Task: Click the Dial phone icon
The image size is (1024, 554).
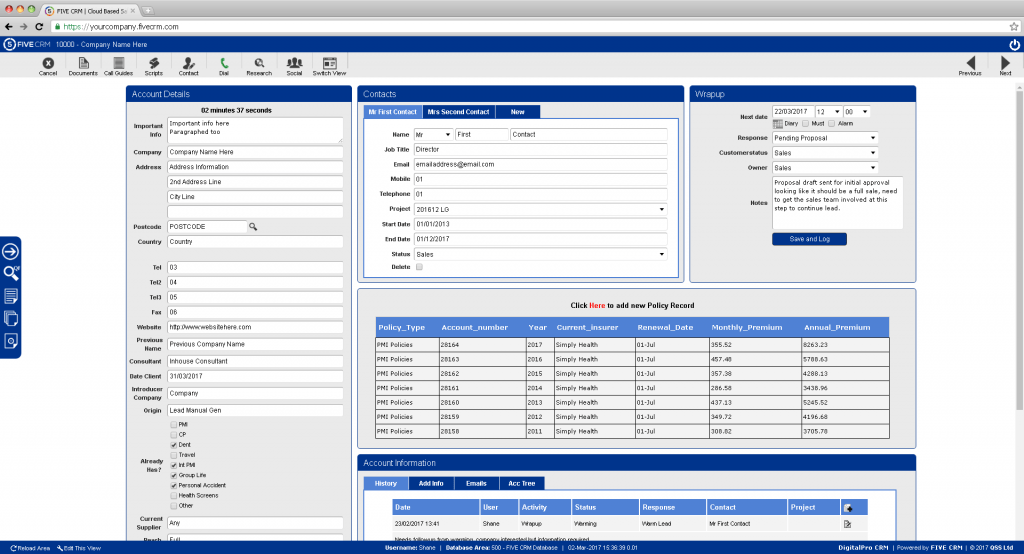Action: (224, 65)
